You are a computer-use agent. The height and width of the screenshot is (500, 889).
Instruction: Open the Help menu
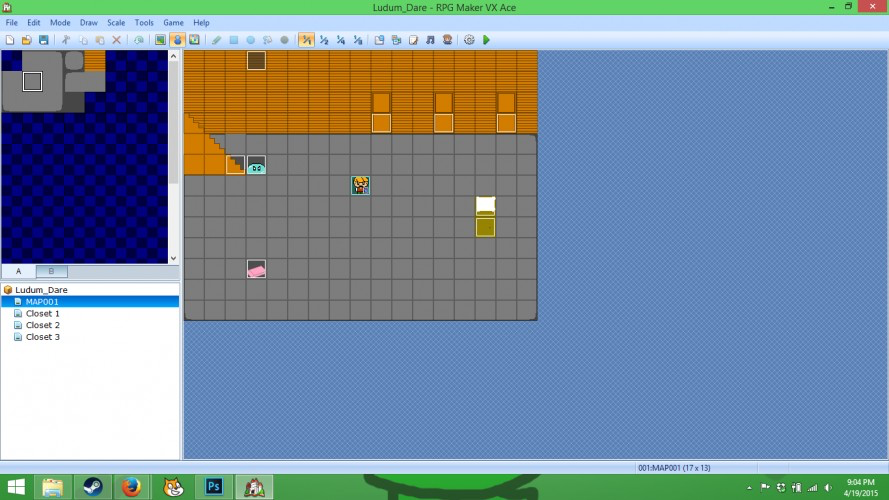coord(201,23)
